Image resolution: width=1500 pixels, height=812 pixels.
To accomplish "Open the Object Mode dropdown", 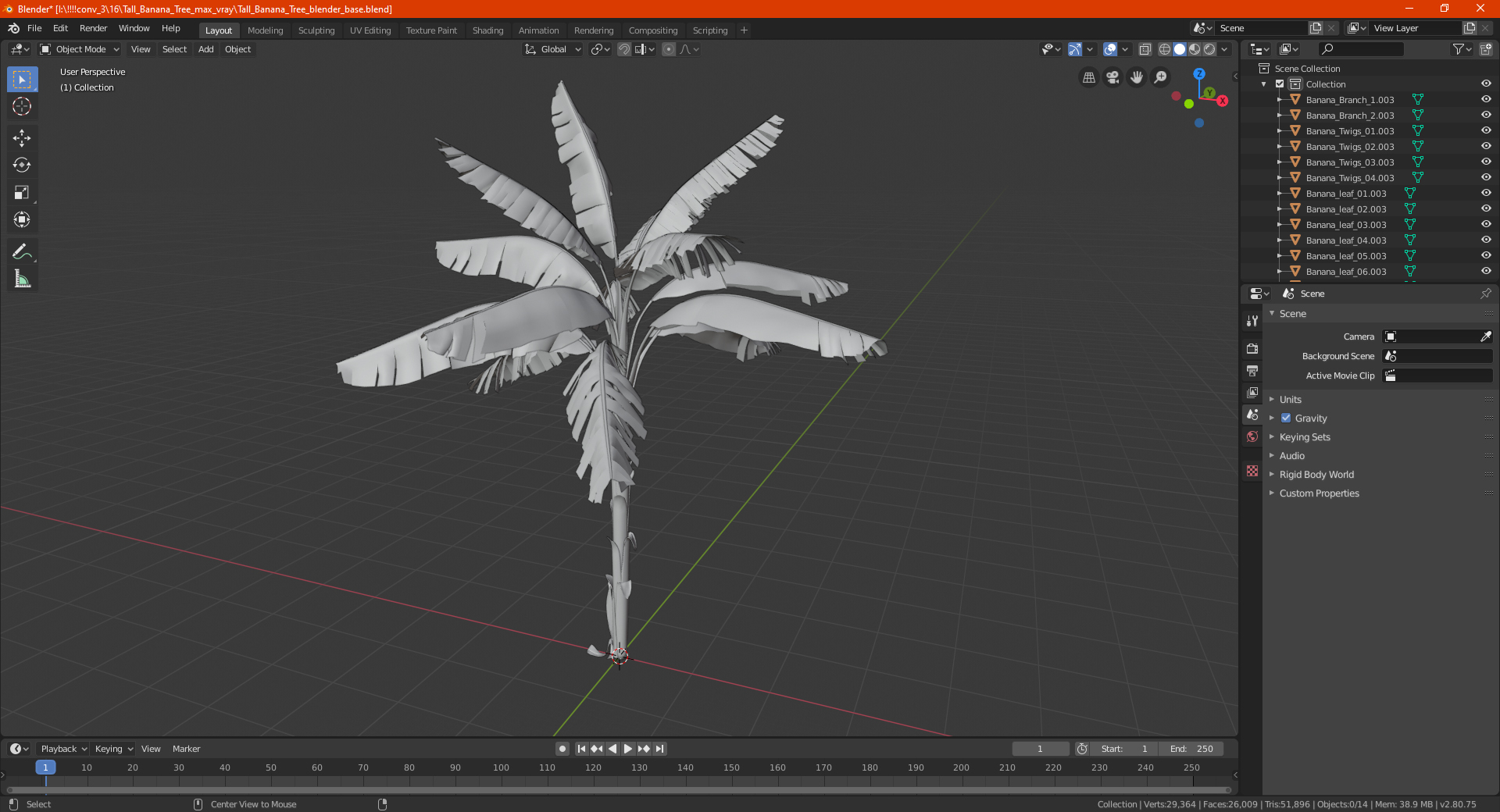I will tap(80, 49).
